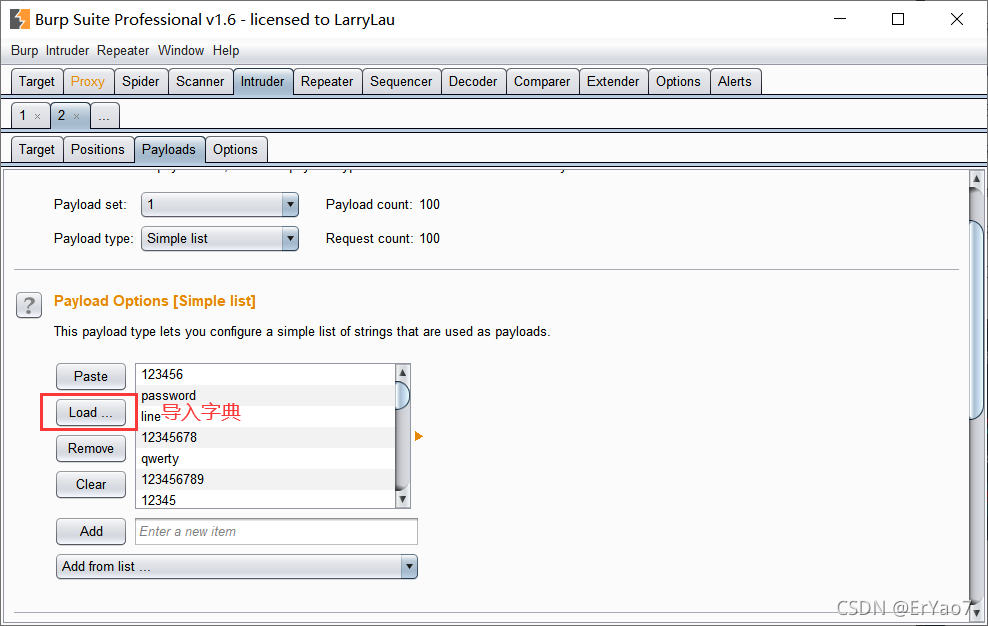Image resolution: width=988 pixels, height=626 pixels.
Task: Close Intruder tab 2 with its x
Action: pyautogui.click(x=76, y=117)
